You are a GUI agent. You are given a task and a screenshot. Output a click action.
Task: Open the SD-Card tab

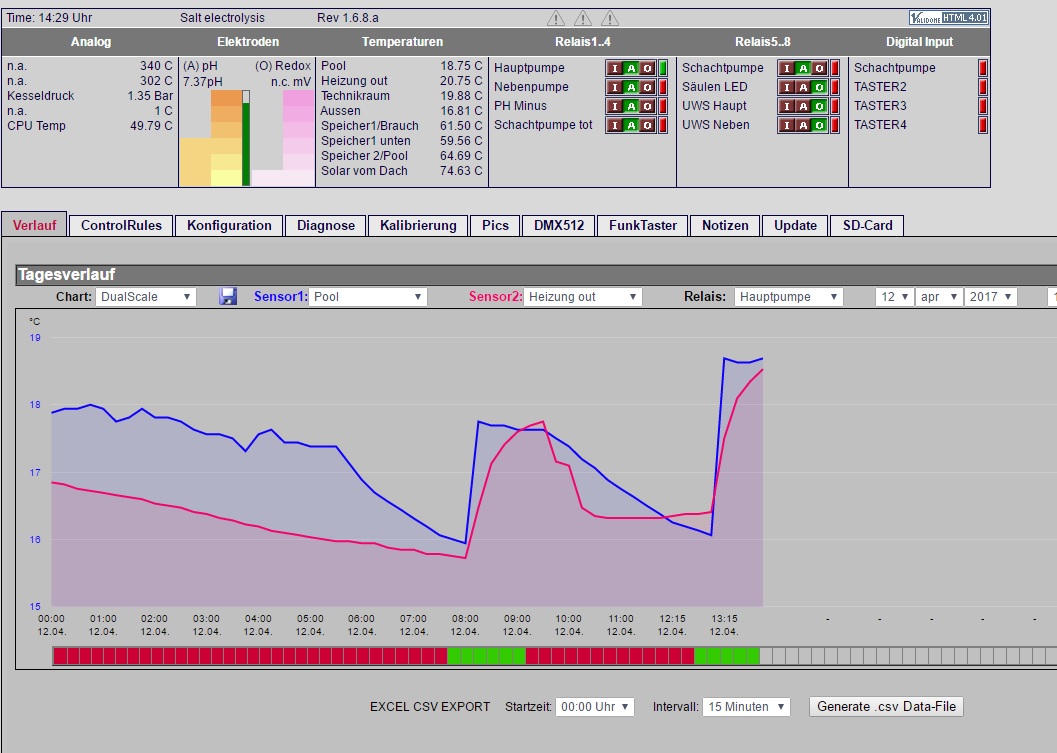pyautogui.click(x=867, y=225)
